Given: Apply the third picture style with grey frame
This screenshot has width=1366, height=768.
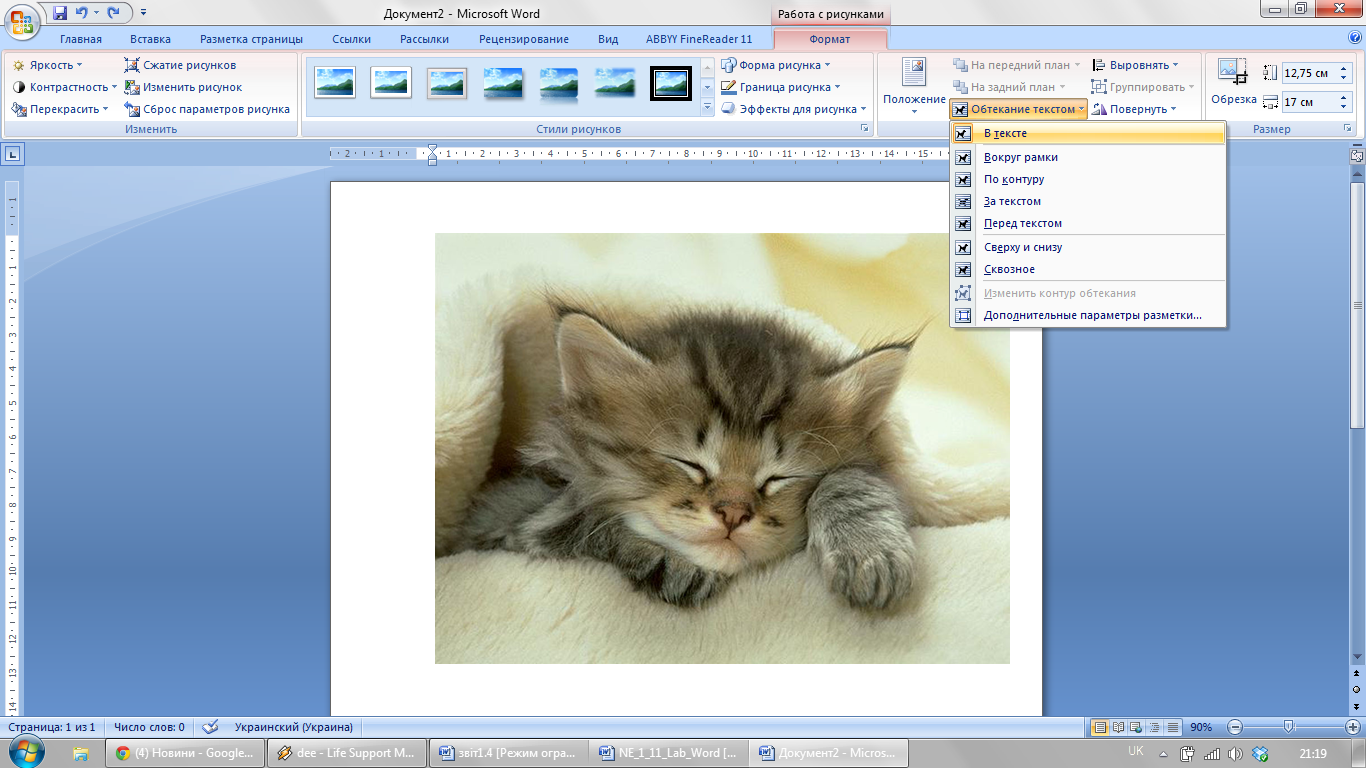Looking at the screenshot, I should coord(447,82).
